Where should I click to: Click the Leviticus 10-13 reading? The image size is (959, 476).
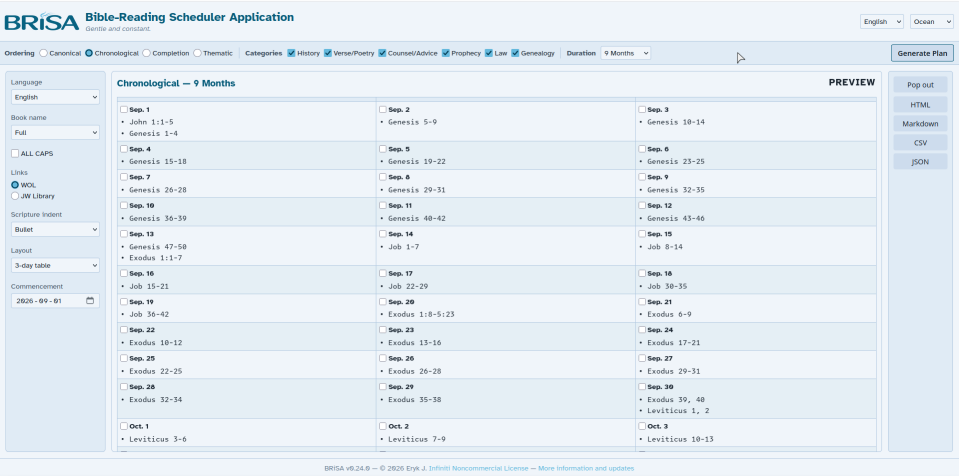(680, 439)
